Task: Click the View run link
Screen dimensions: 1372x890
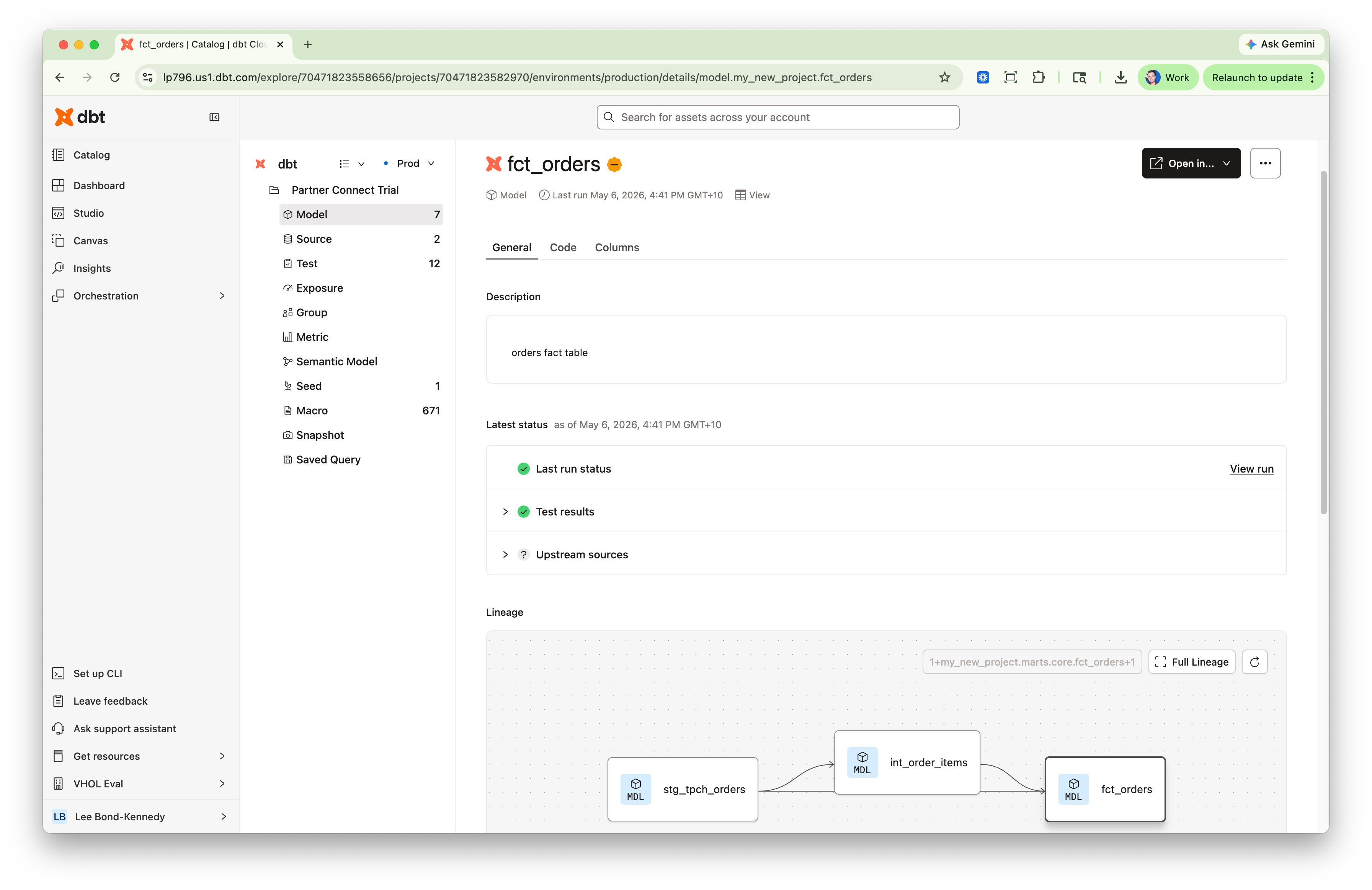Action: point(1251,469)
